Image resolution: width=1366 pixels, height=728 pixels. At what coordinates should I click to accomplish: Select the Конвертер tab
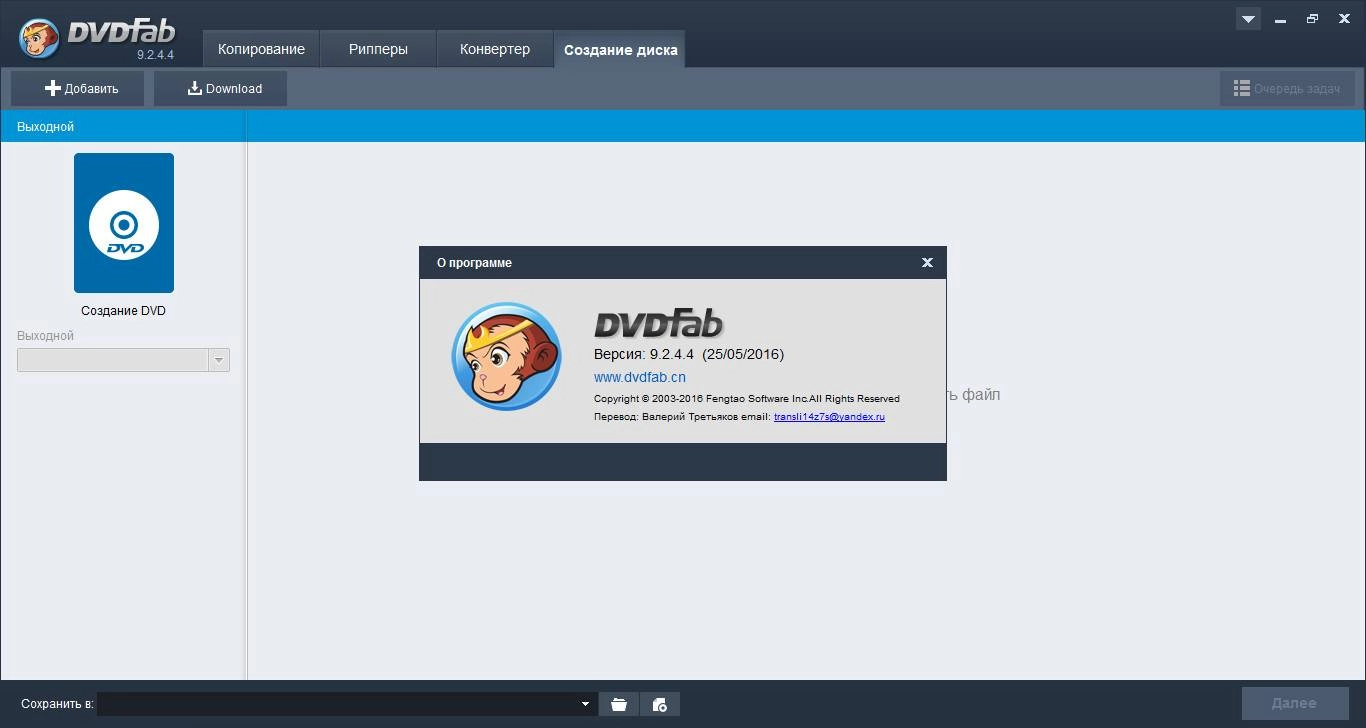495,49
